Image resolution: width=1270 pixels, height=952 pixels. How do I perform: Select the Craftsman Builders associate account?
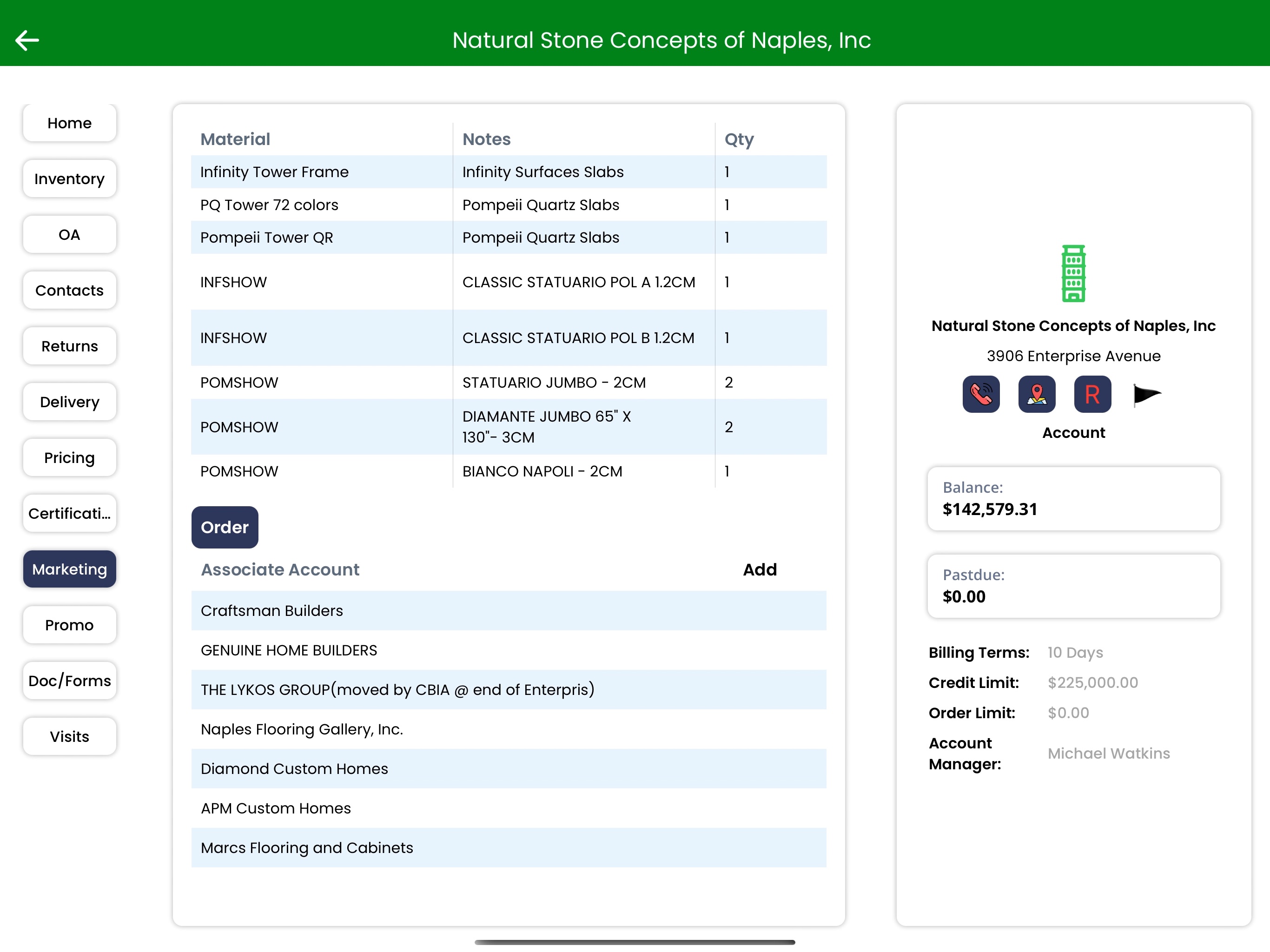click(508, 611)
